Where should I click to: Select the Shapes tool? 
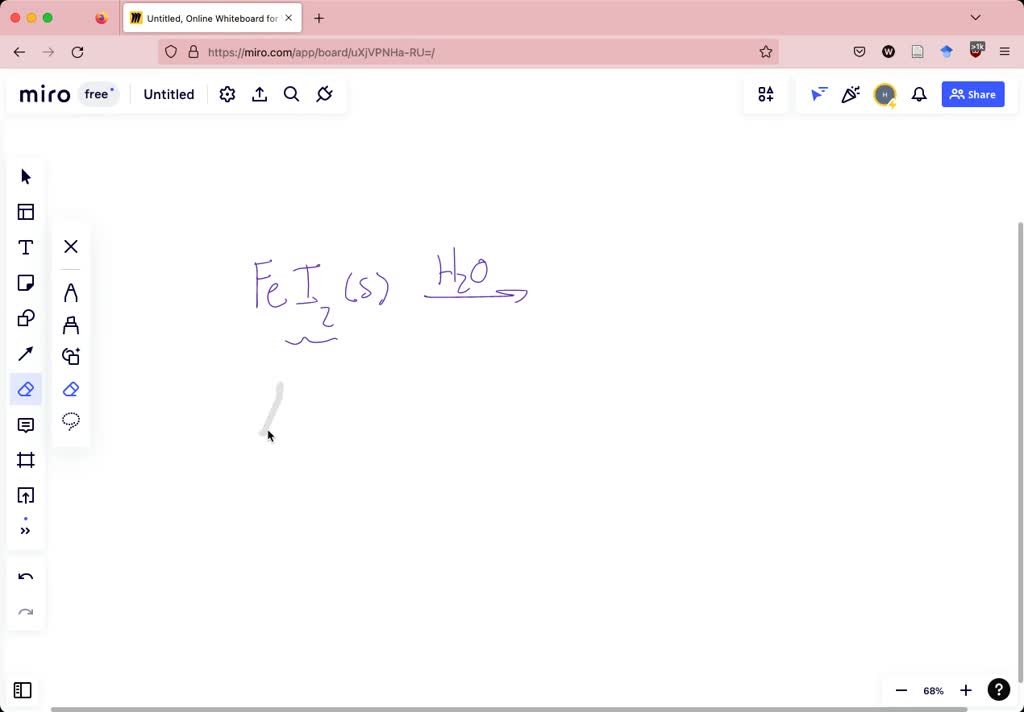[x=25, y=317]
